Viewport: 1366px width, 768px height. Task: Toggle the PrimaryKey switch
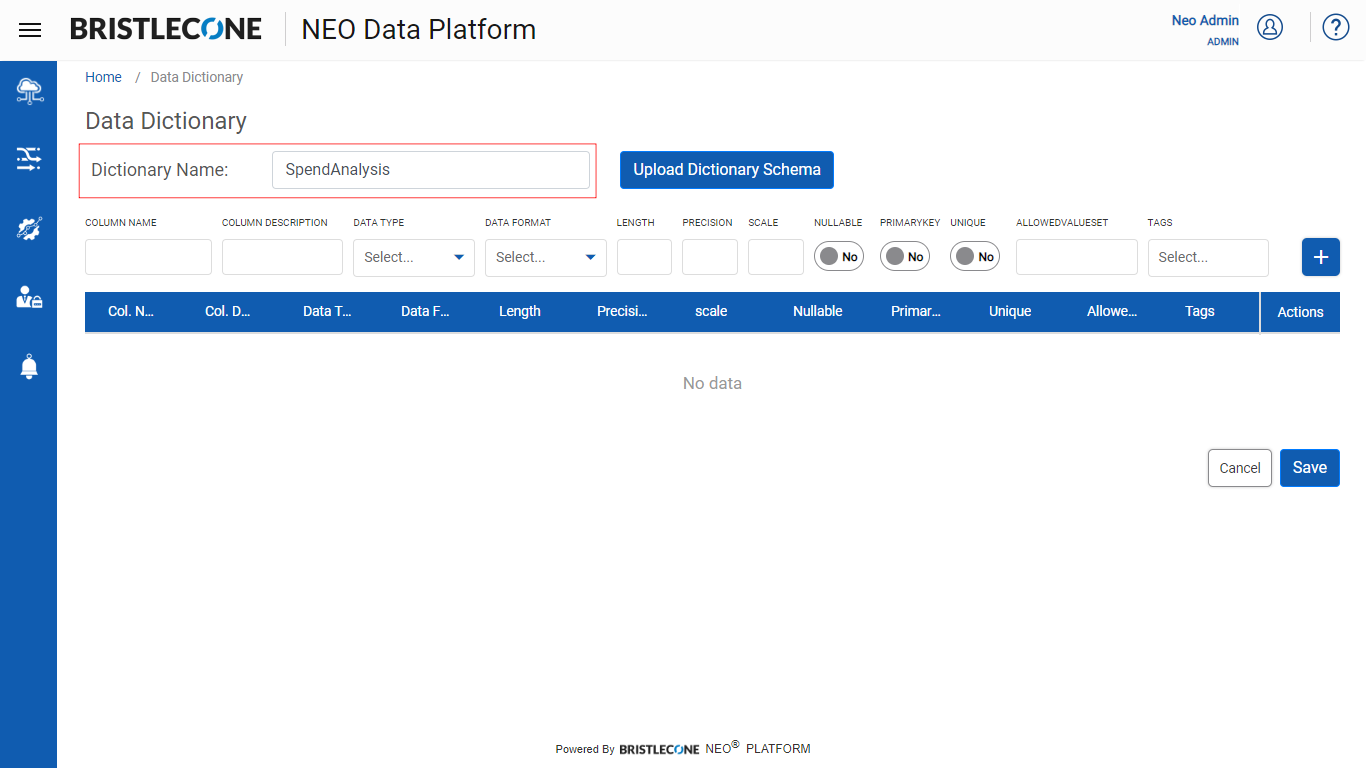(x=905, y=257)
